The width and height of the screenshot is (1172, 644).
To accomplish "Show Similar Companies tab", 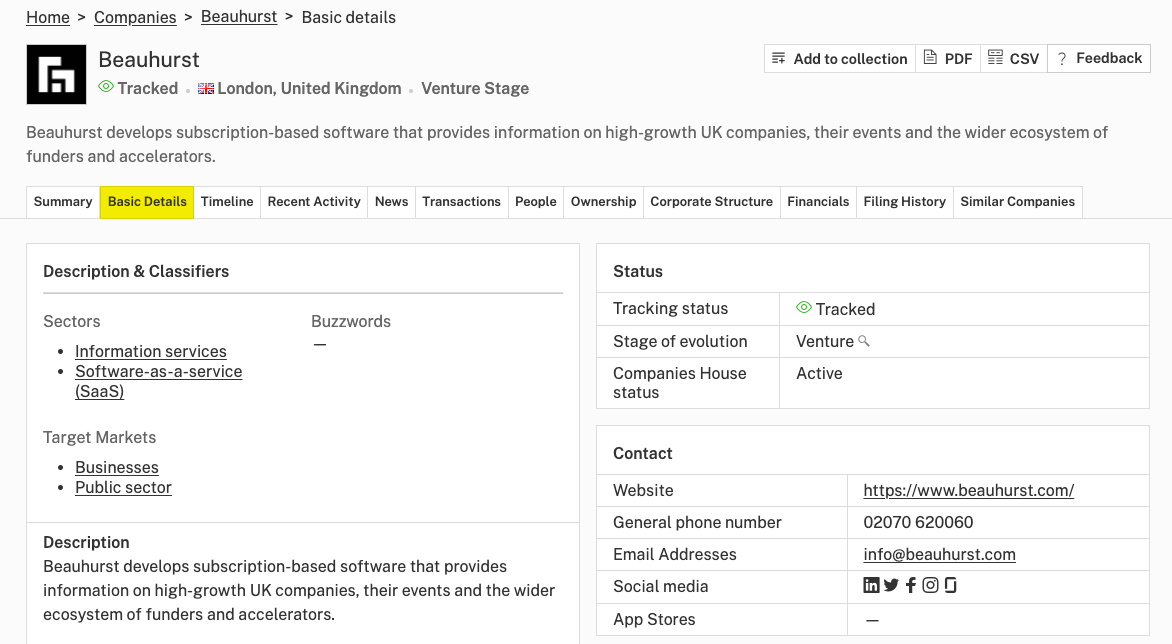I will coord(1017,202).
